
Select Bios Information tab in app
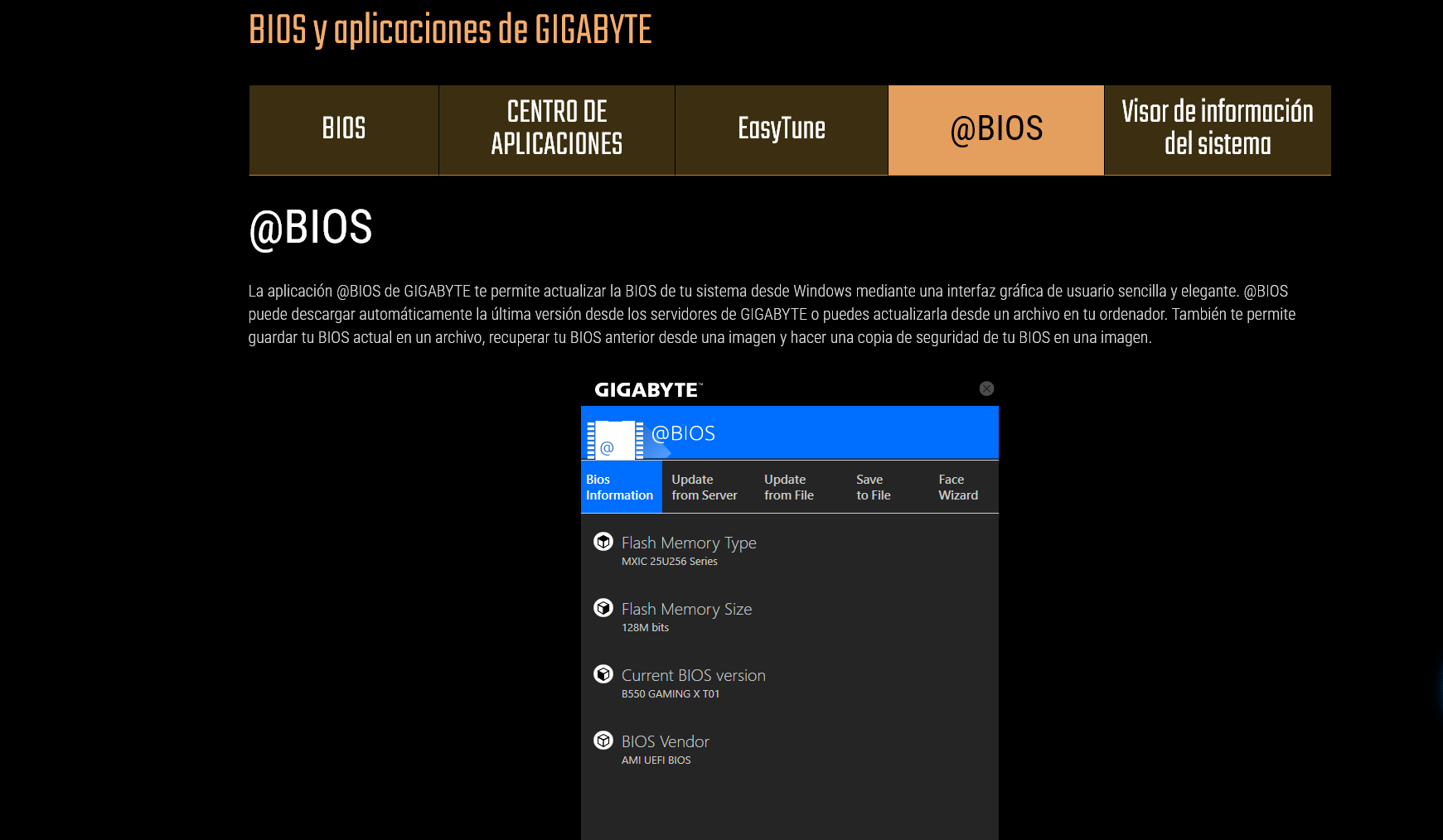621,487
